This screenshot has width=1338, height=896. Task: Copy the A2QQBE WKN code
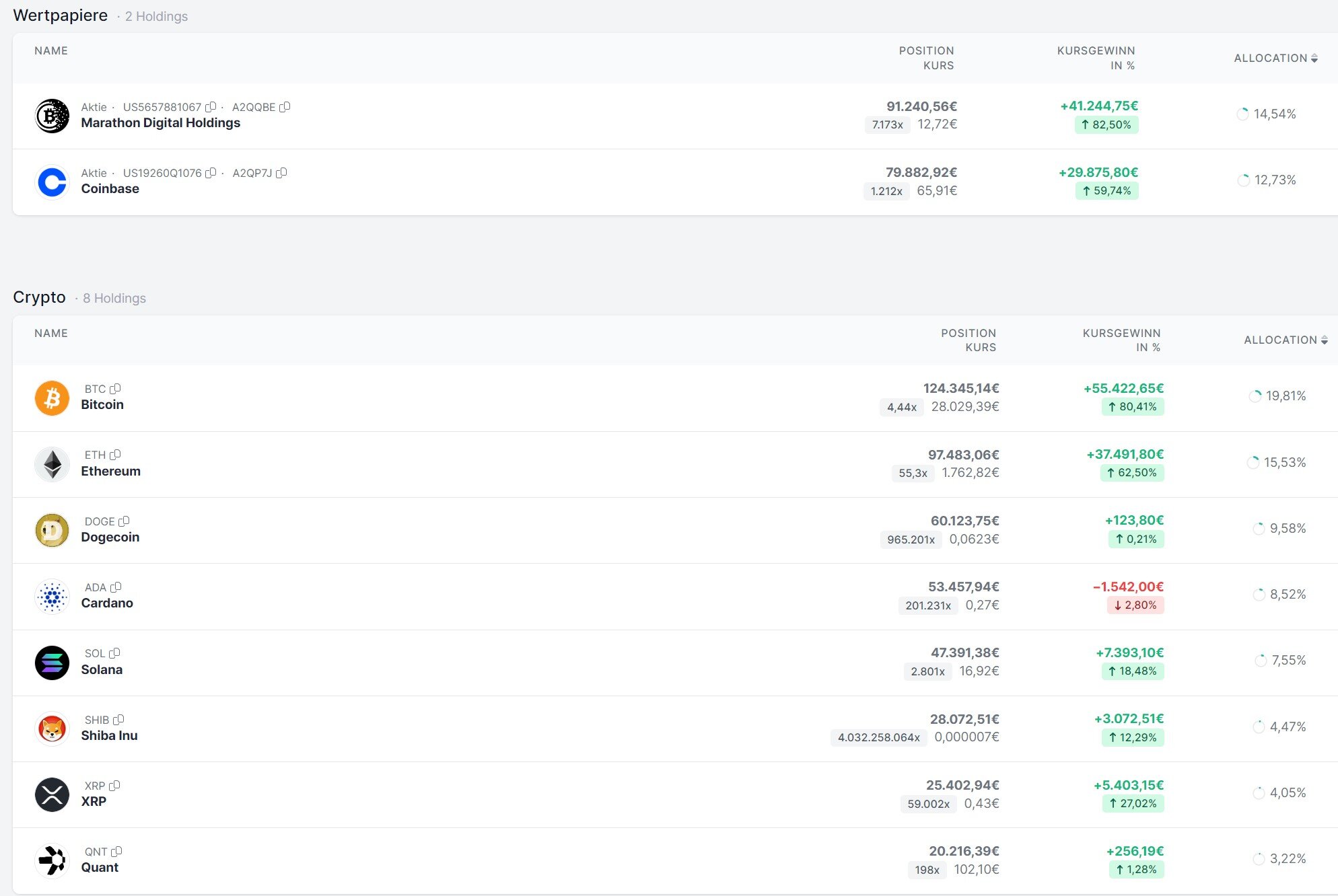pyautogui.click(x=285, y=107)
